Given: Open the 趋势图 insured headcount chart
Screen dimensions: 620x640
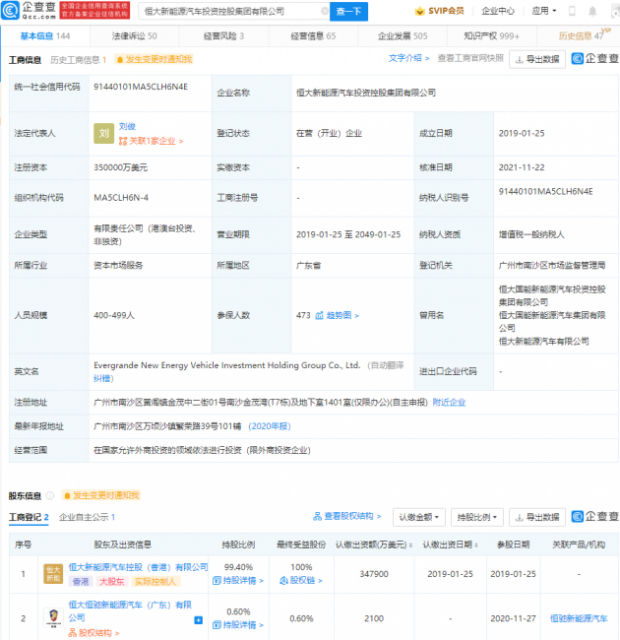Looking at the screenshot, I should click(340, 314).
